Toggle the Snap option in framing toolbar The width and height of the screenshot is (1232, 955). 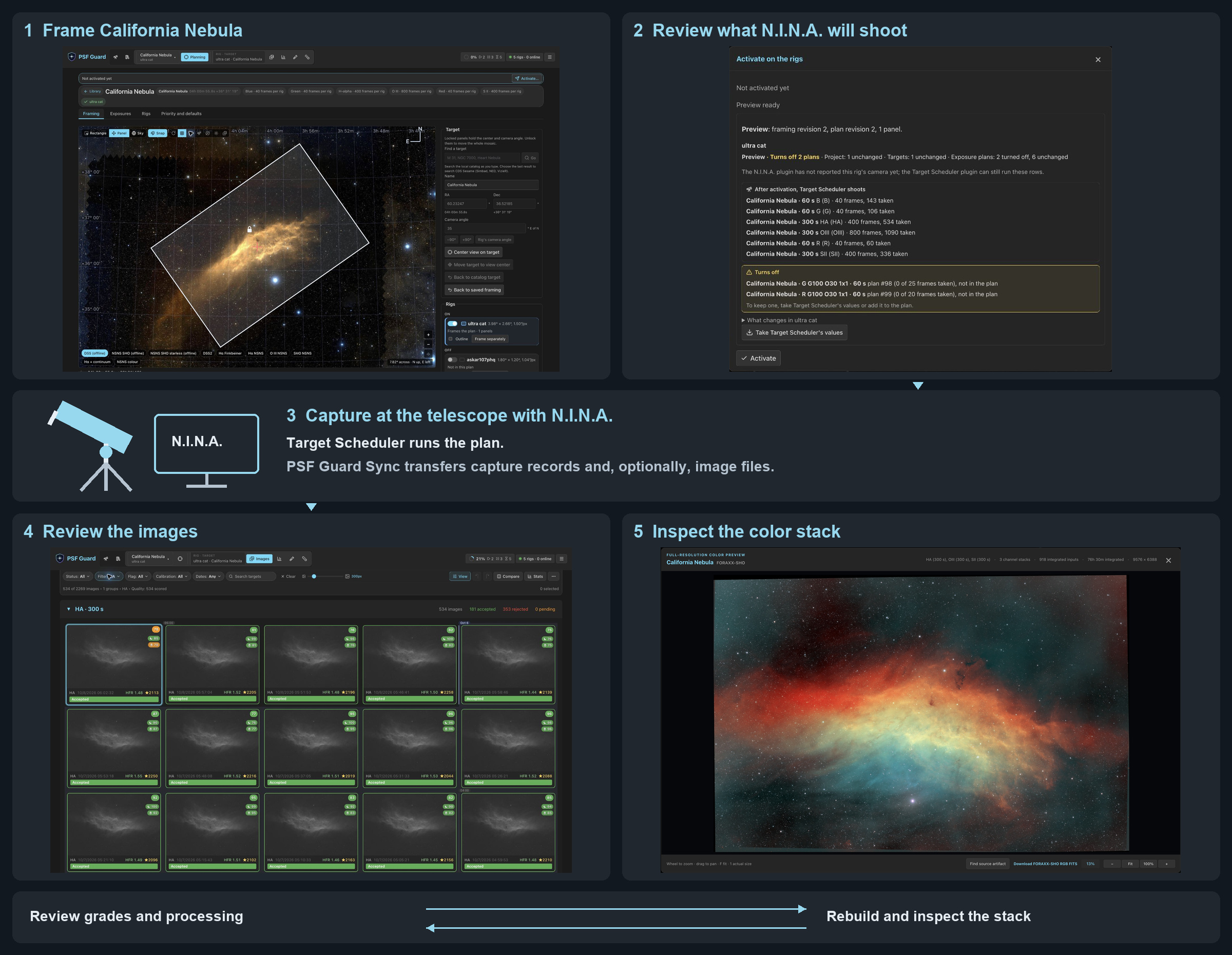pyautogui.click(x=158, y=133)
